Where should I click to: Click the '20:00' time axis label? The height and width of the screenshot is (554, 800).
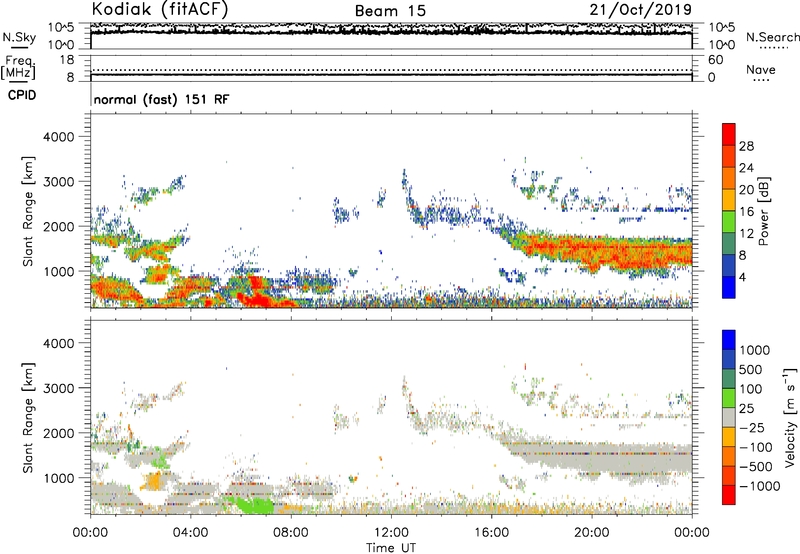click(x=591, y=533)
